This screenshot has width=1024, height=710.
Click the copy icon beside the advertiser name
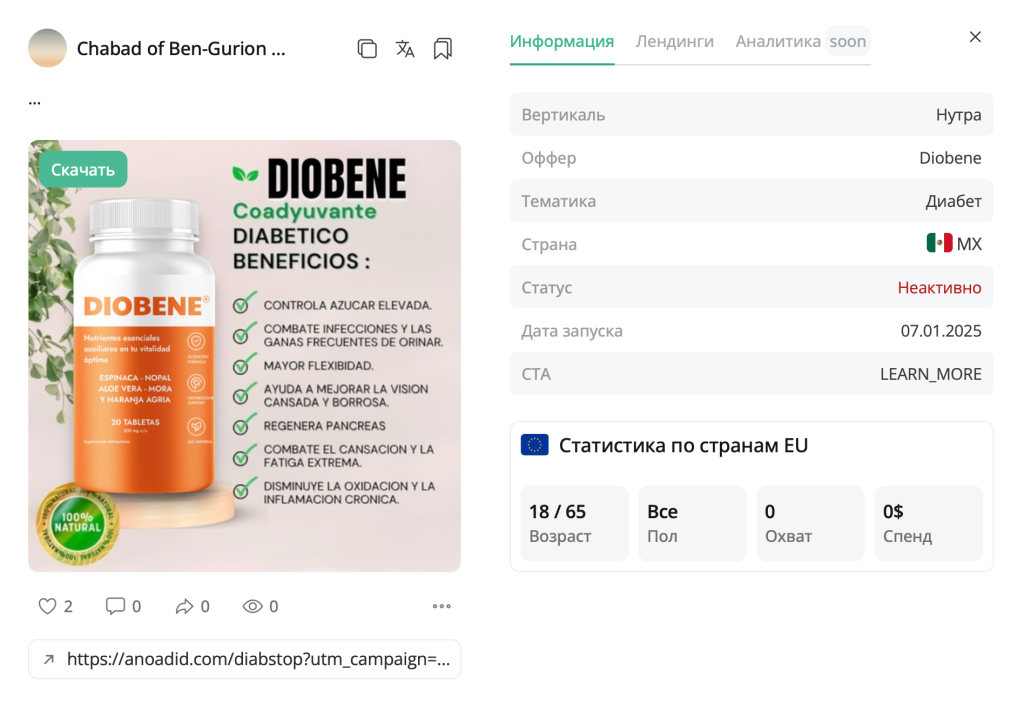click(x=367, y=49)
